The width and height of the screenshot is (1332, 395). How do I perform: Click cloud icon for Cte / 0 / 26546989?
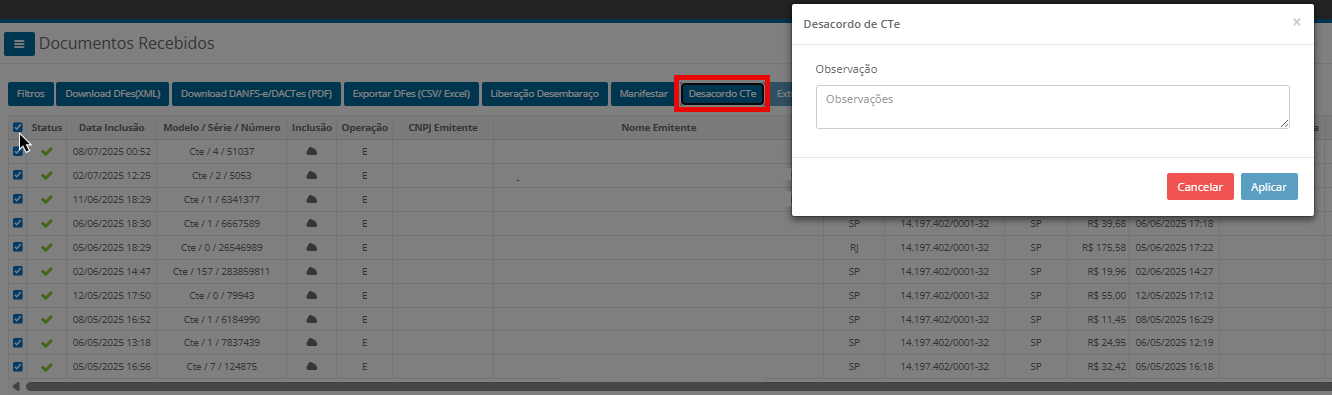311,247
